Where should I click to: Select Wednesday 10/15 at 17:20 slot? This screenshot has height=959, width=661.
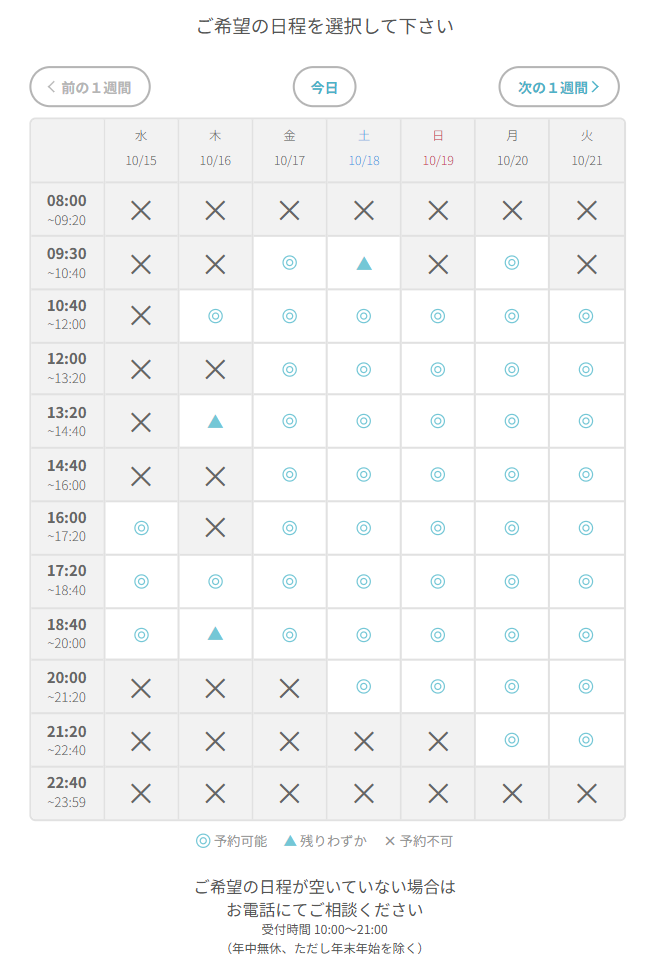click(141, 581)
